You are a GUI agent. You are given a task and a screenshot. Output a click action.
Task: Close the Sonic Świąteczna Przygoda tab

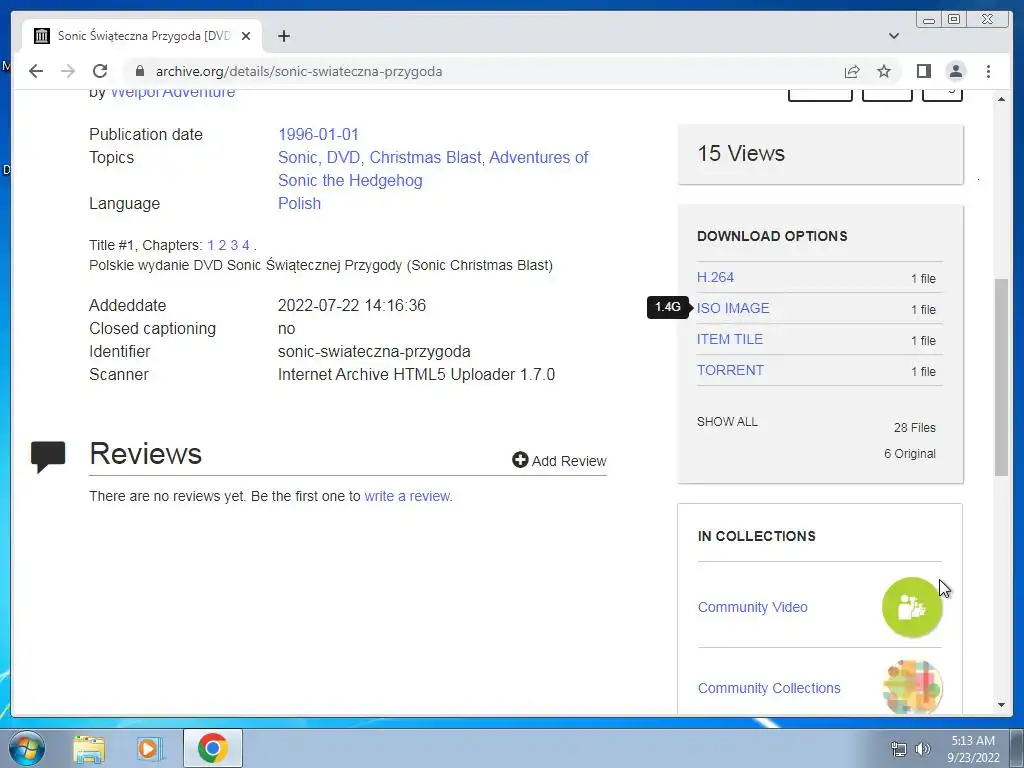coord(246,36)
